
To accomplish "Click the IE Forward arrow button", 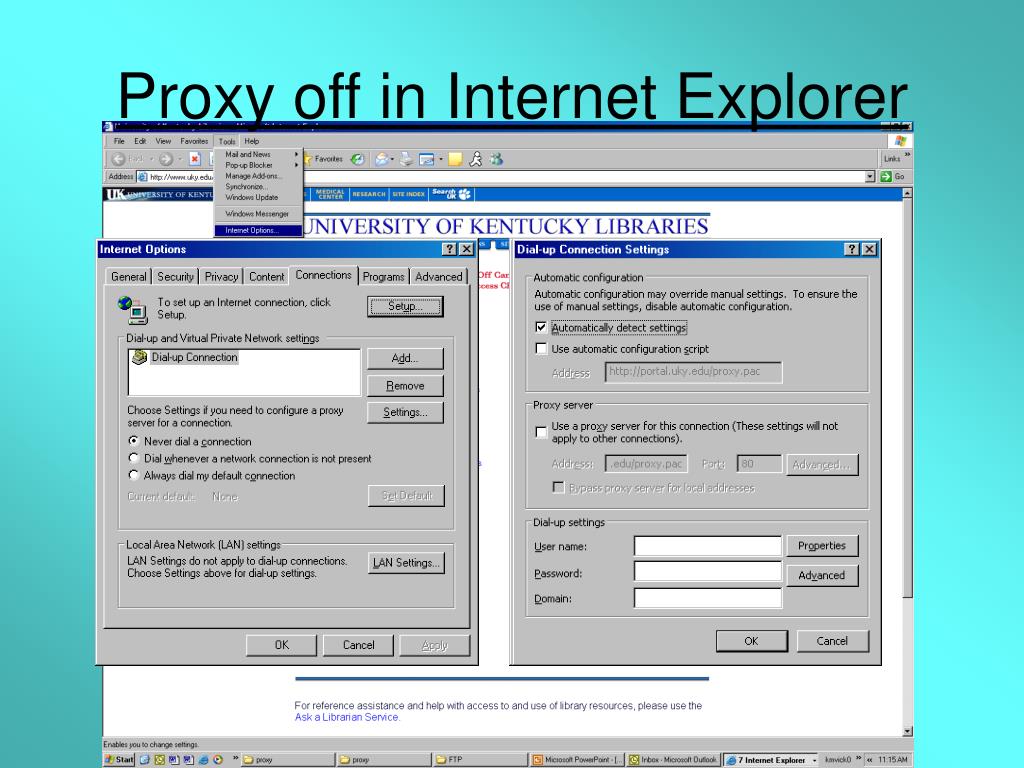I will click(x=166, y=159).
